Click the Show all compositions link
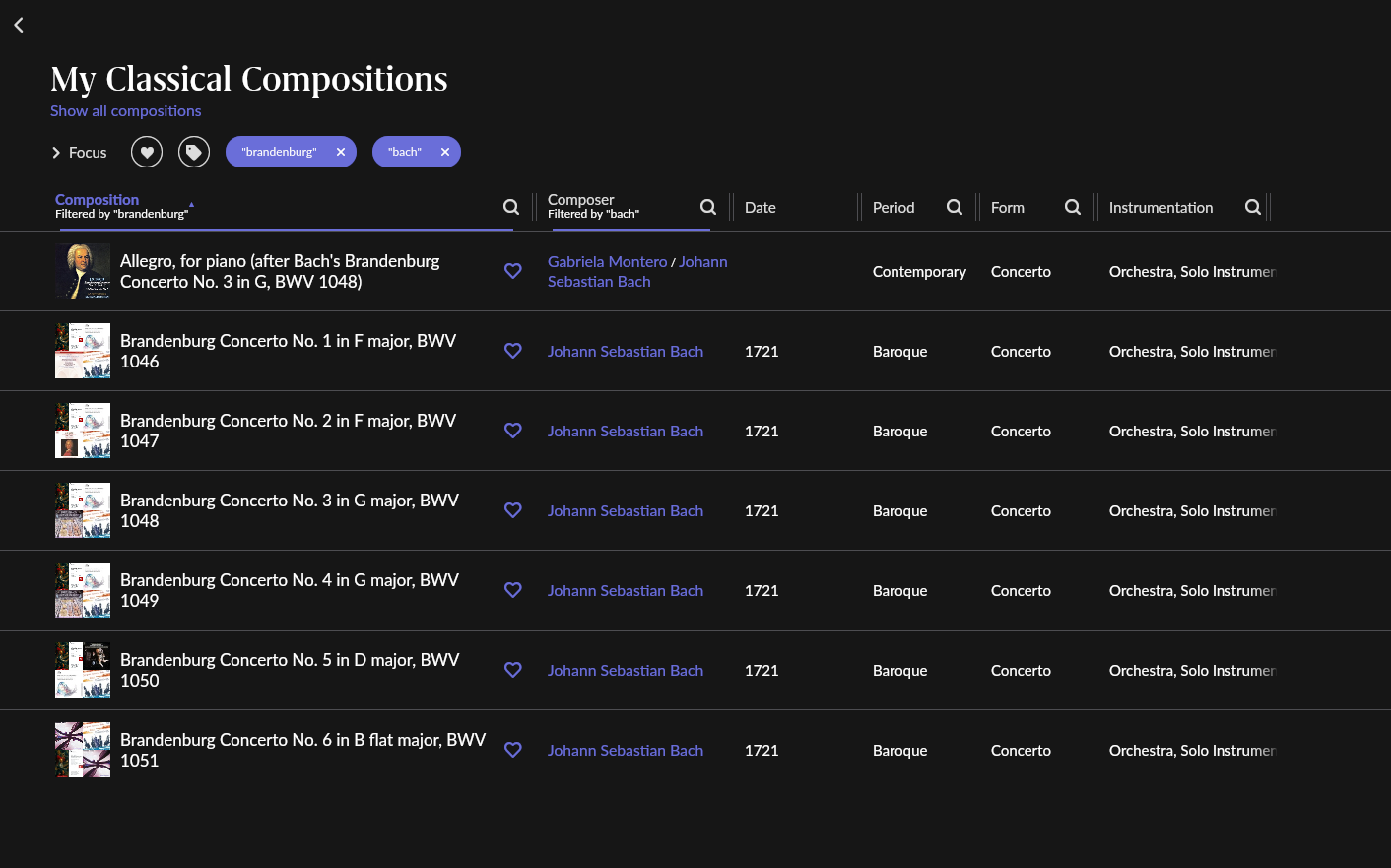The width and height of the screenshot is (1391, 868). [x=126, y=111]
